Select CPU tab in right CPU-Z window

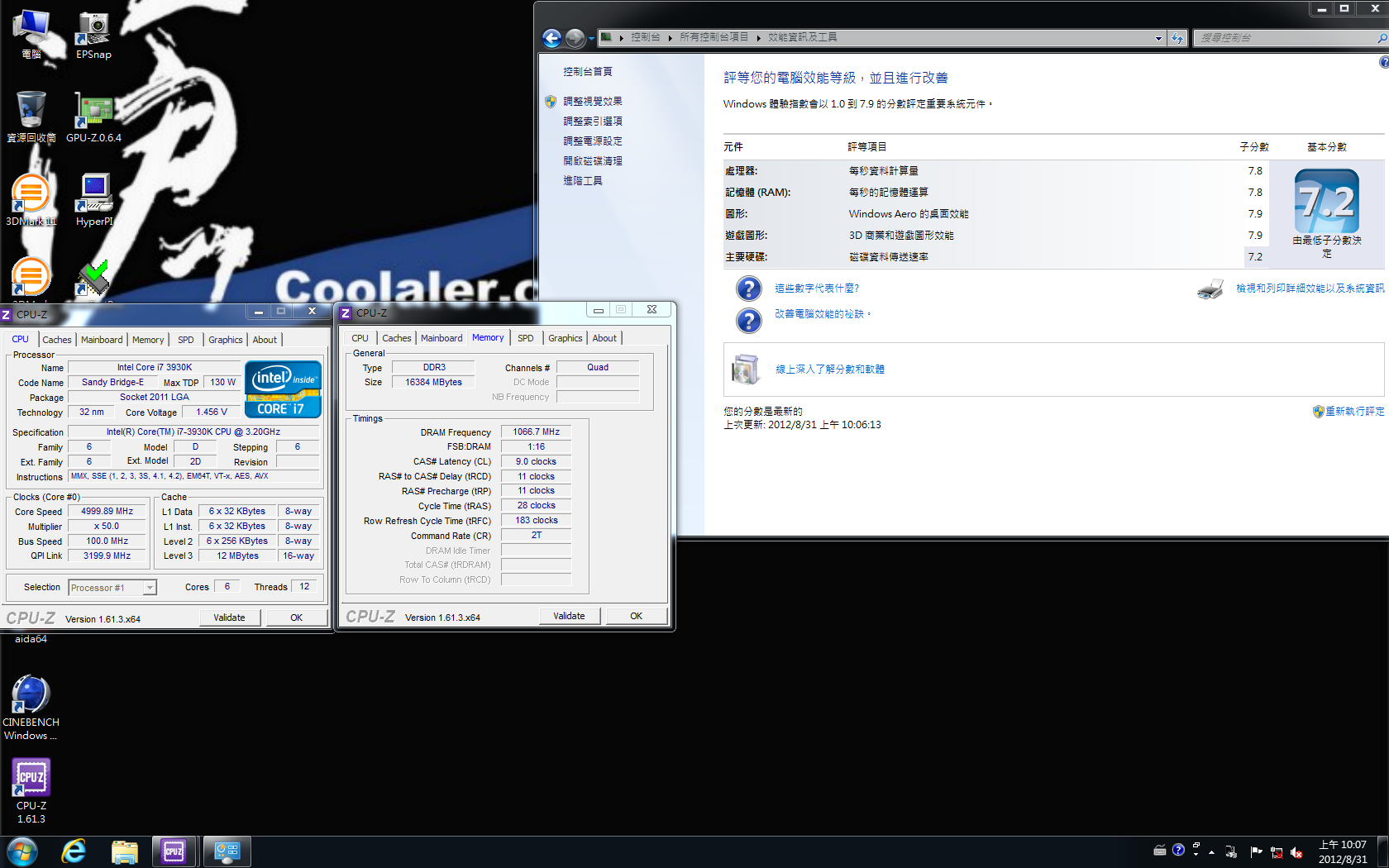pyautogui.click(x=360, y=338)
